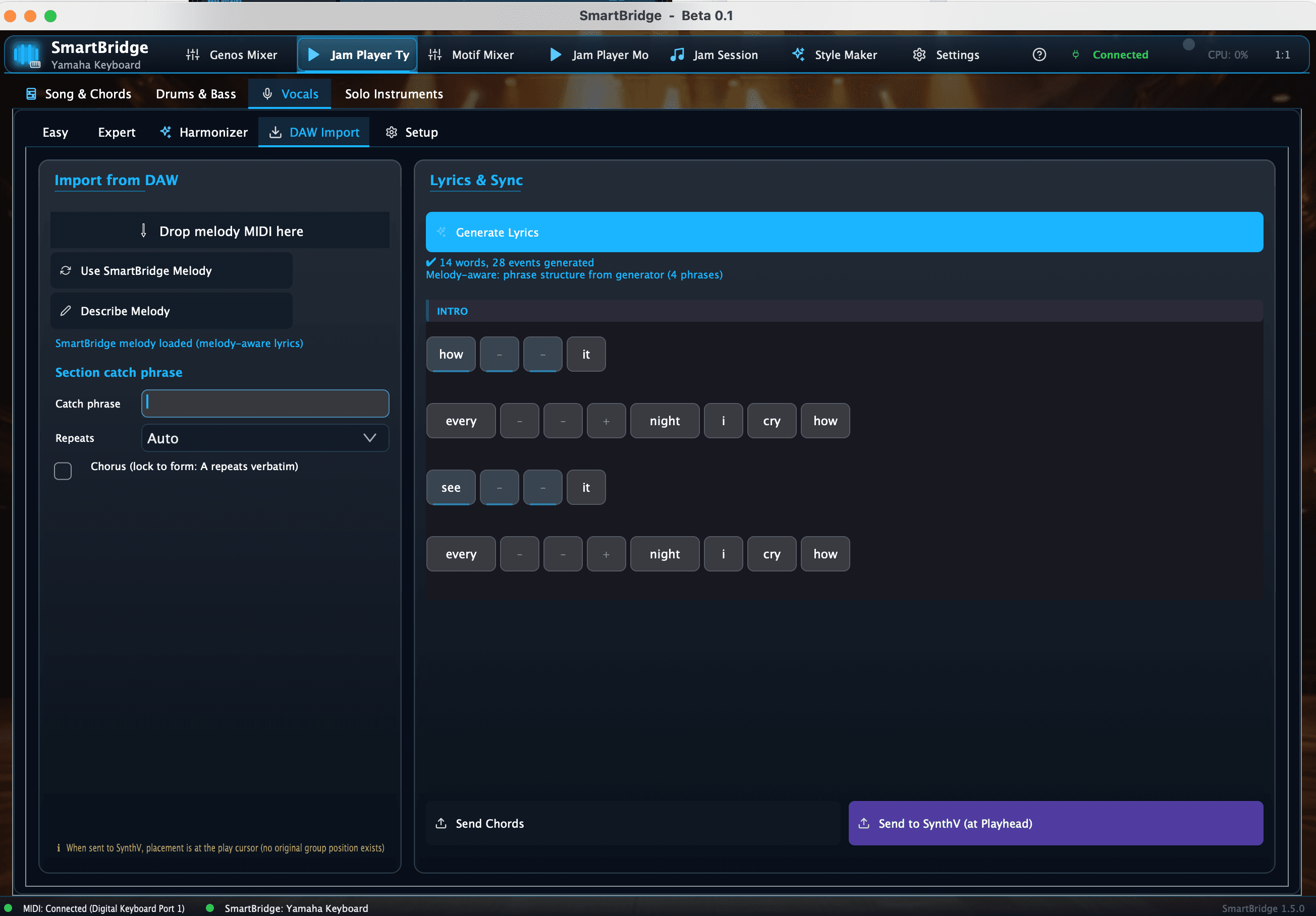
Task: Click the Describe Melody button
Action: (172, 311)
